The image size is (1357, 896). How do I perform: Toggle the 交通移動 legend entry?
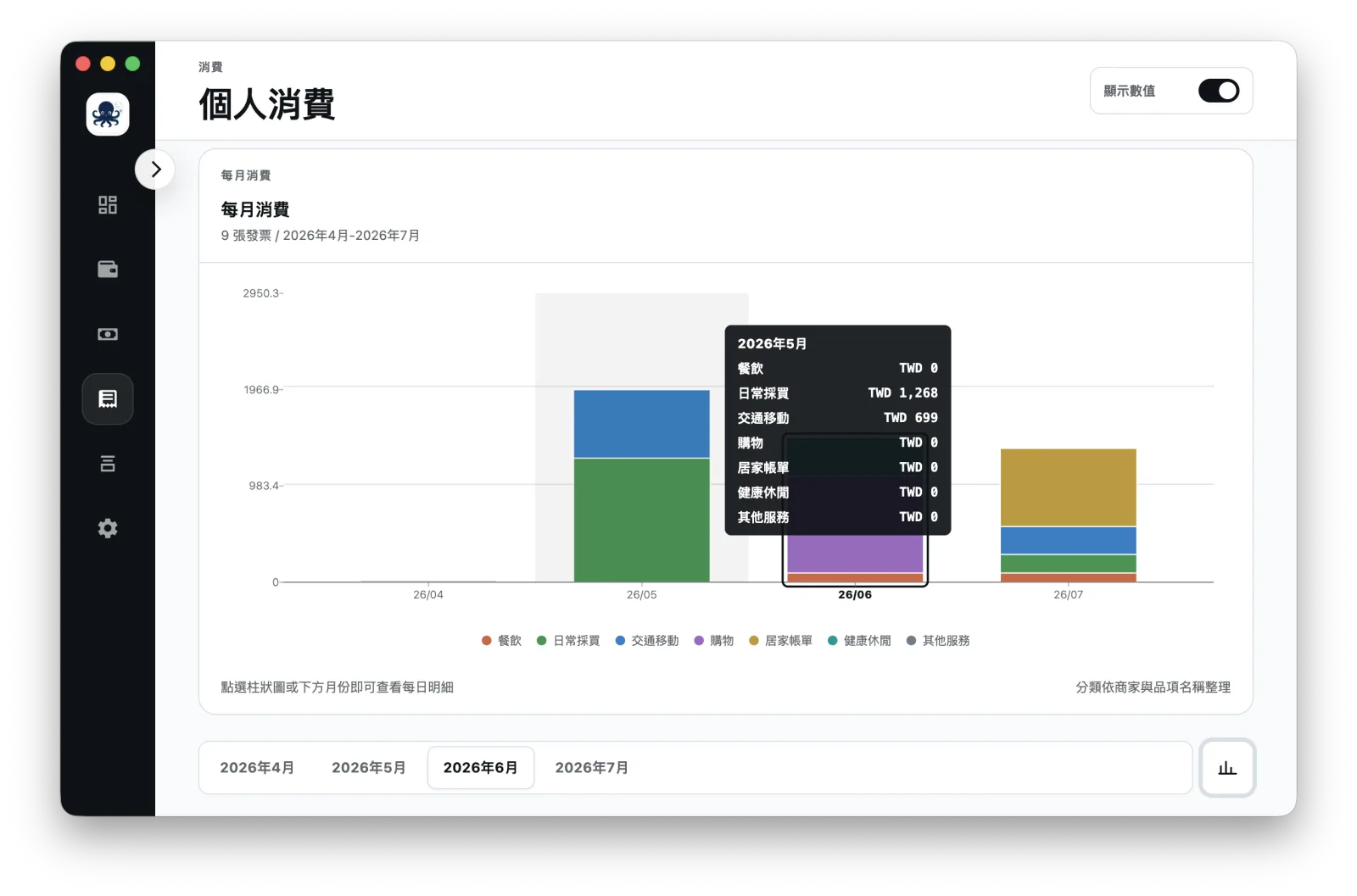coord(647,641)
